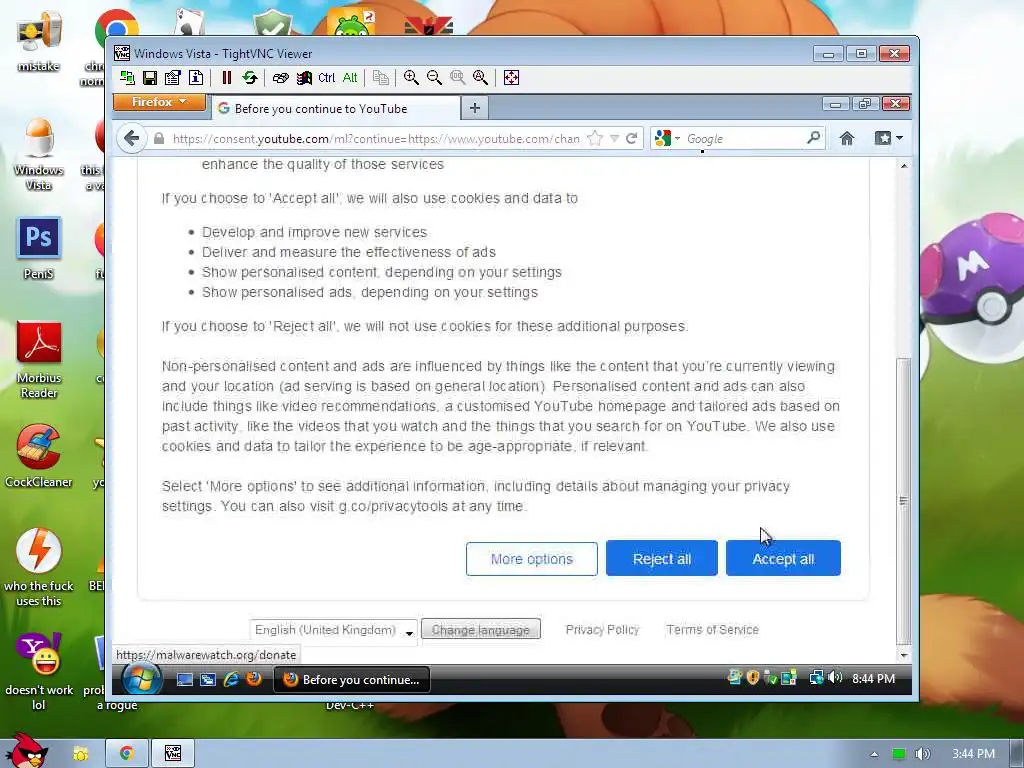Go to the Firefox home page icon
Image resolution: width=1024 pixels, height=768 pixels.
847,138
